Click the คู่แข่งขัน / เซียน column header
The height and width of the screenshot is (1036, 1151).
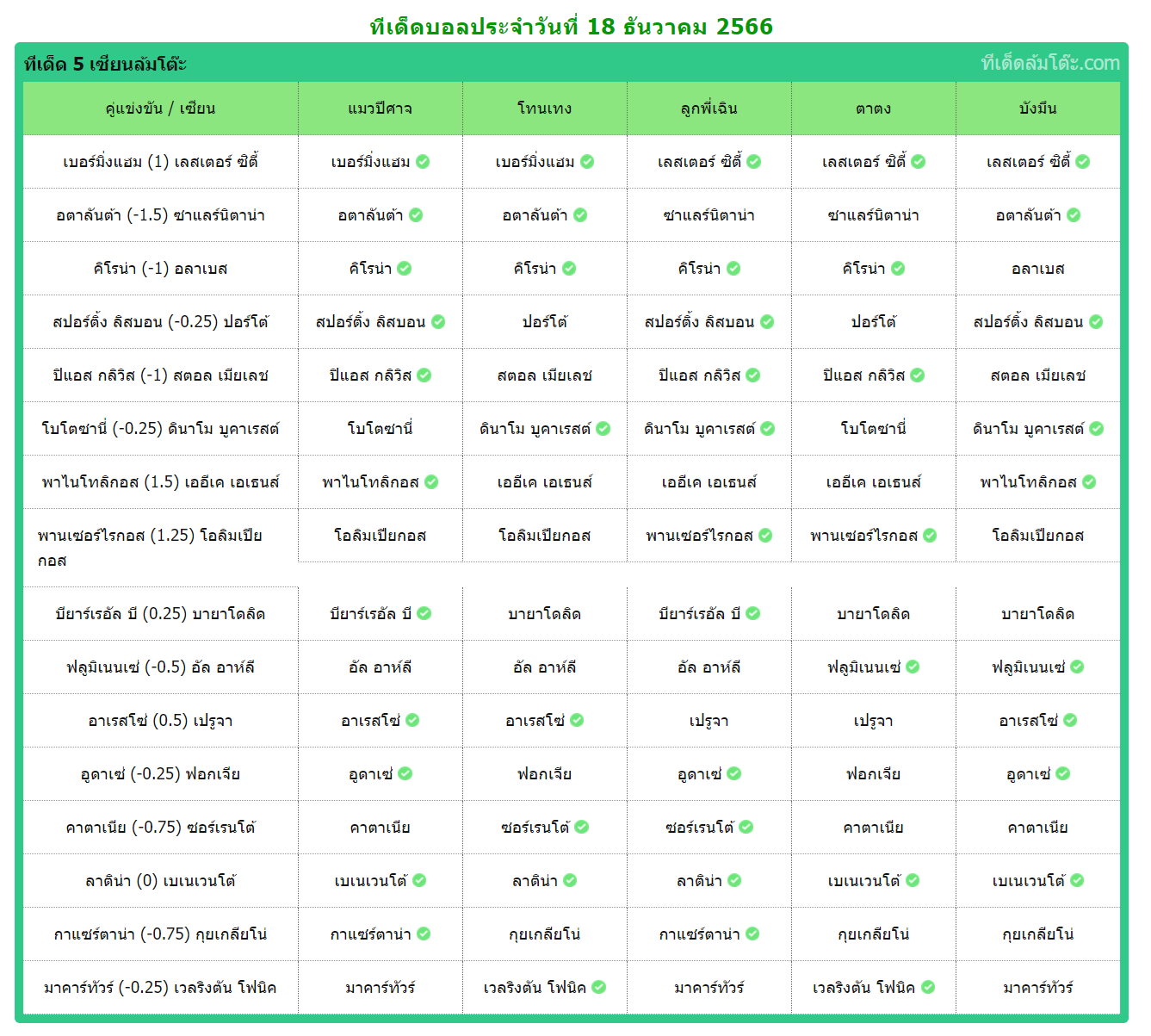coord(160,109)
